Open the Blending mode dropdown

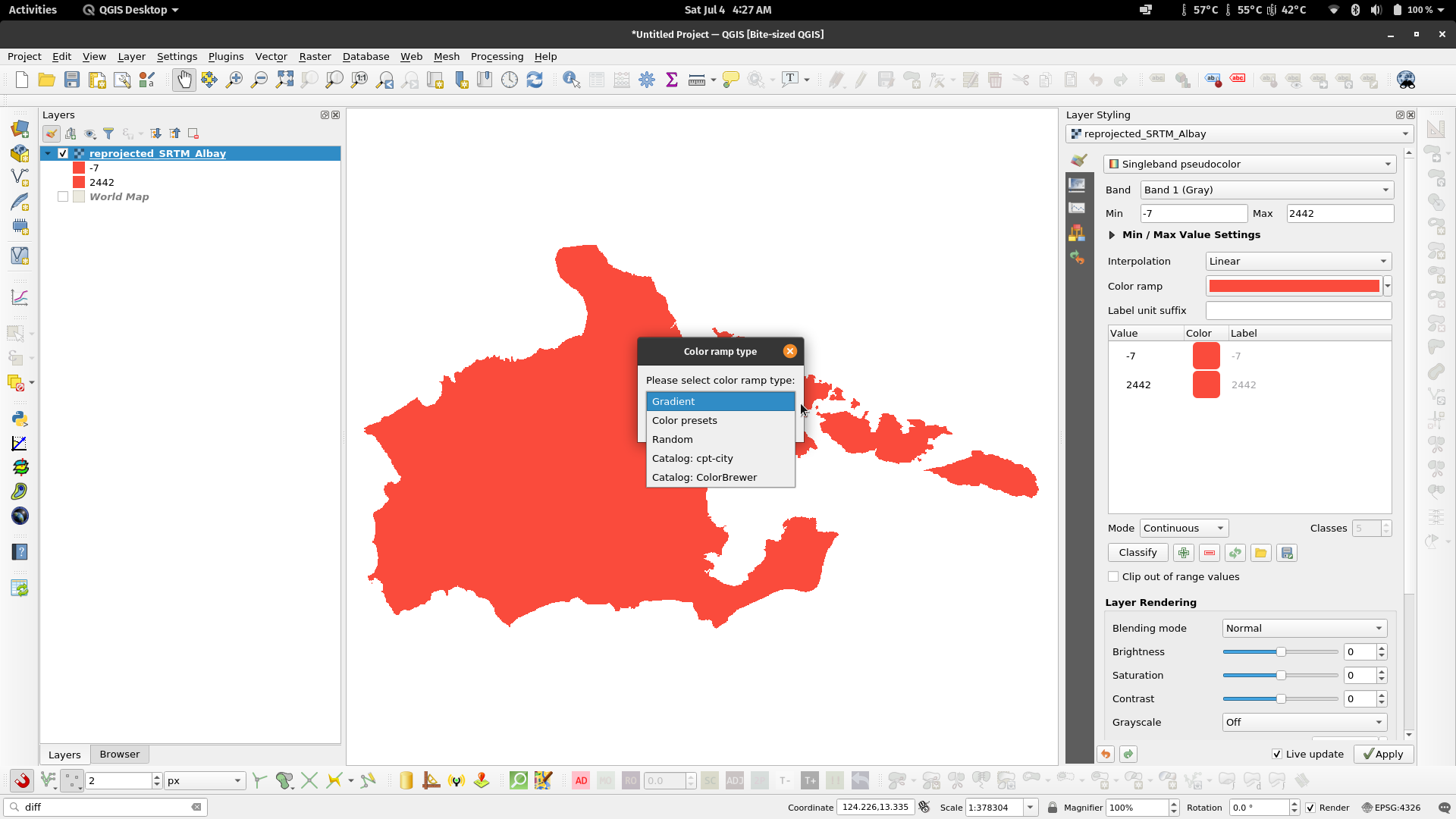tap(1304, 628)
